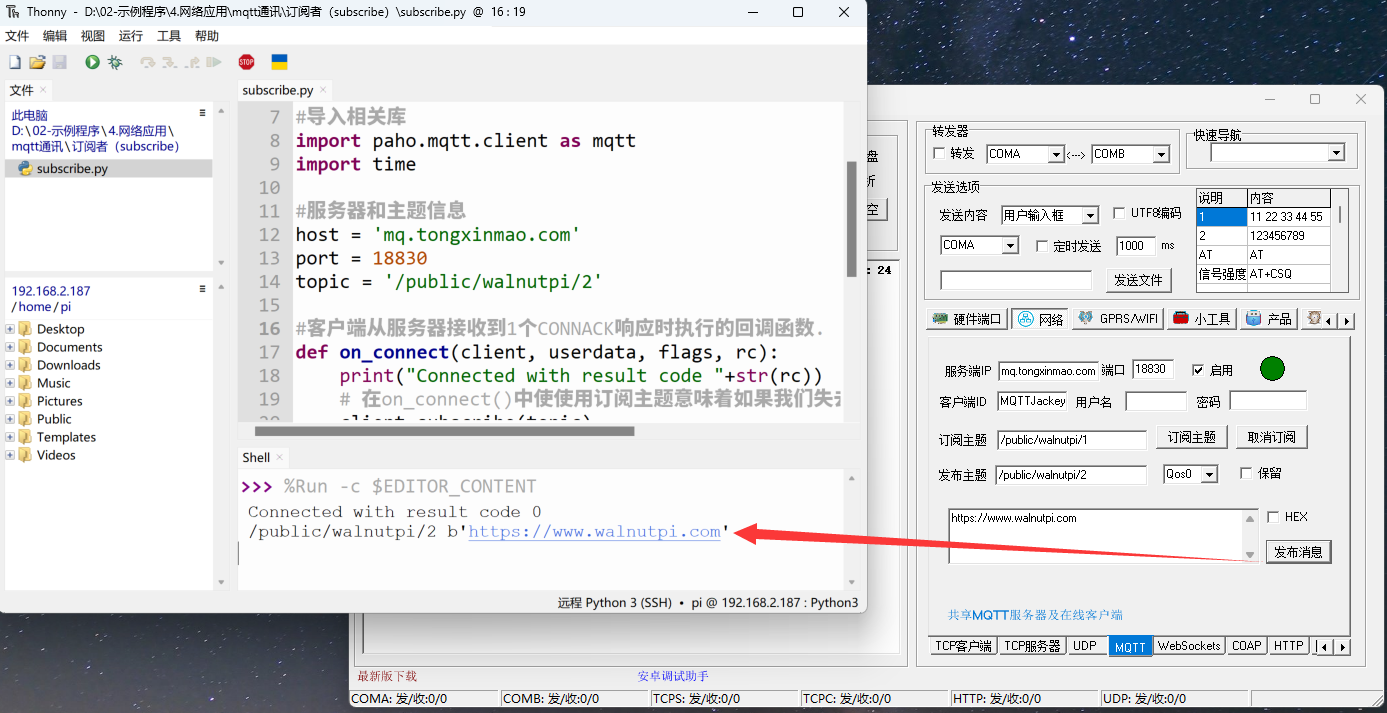Open the GPRS/WIFI tab
Viewport: 1387px width, 713px height.
(1118, 319)
